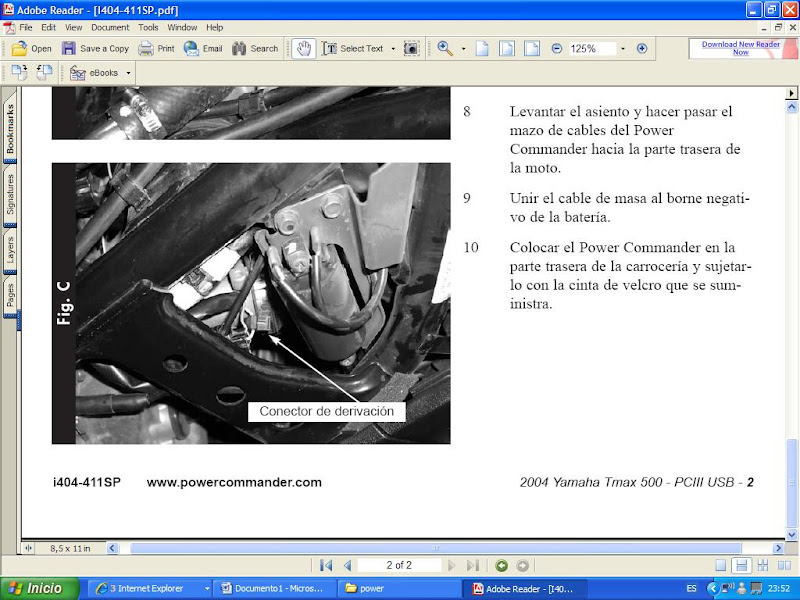Rotate page clockwise icon

coord(19,72)
